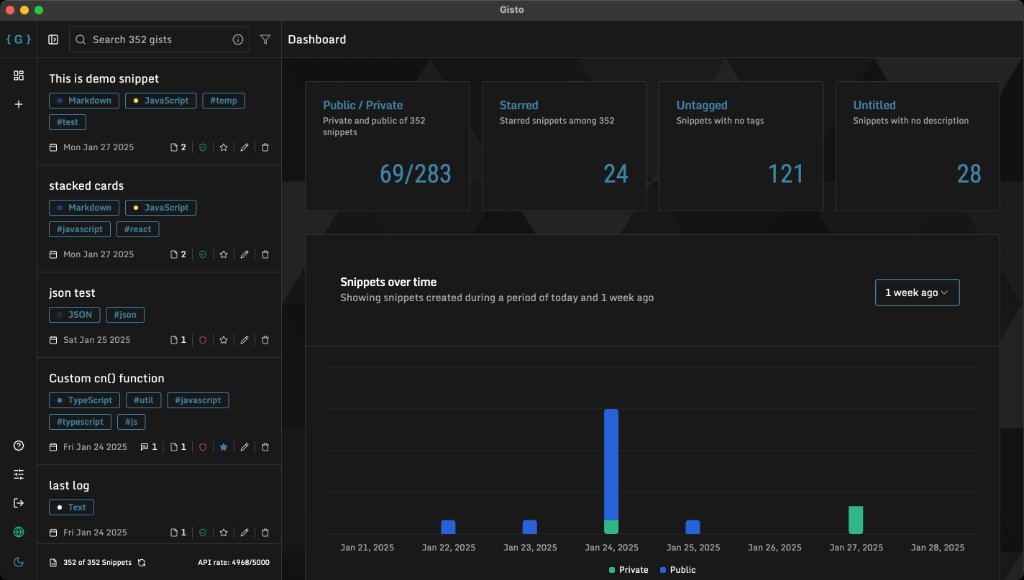Click the info icon inside the search bar
This screenshot has height=580, width=1024.
coord(236,39)
